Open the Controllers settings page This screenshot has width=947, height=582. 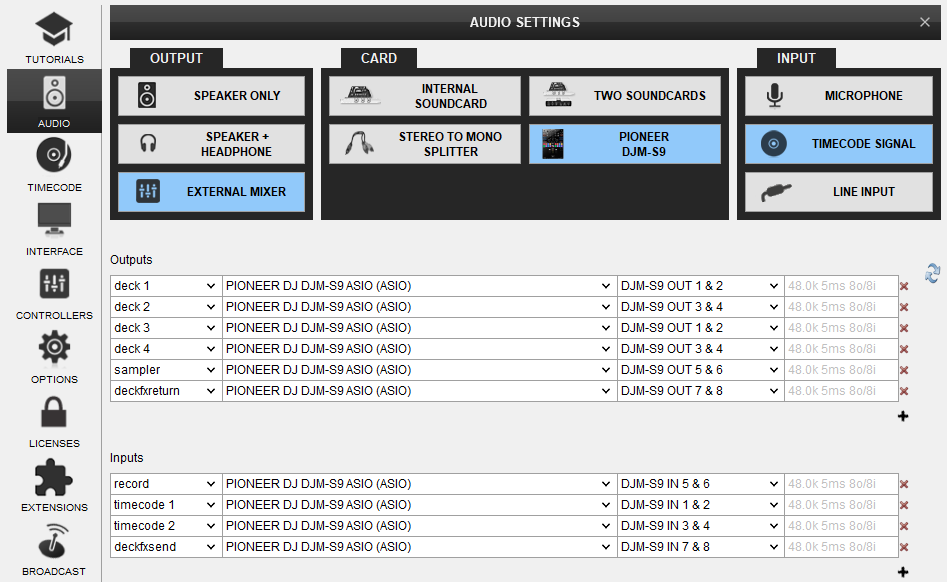pyautogui.click(x=54, y=292)
